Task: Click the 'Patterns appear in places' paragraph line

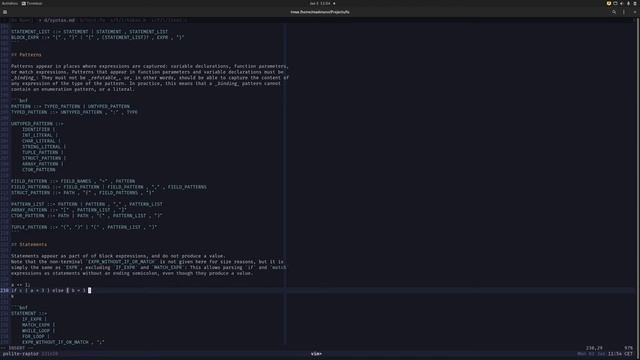Action: click(149, 66)
